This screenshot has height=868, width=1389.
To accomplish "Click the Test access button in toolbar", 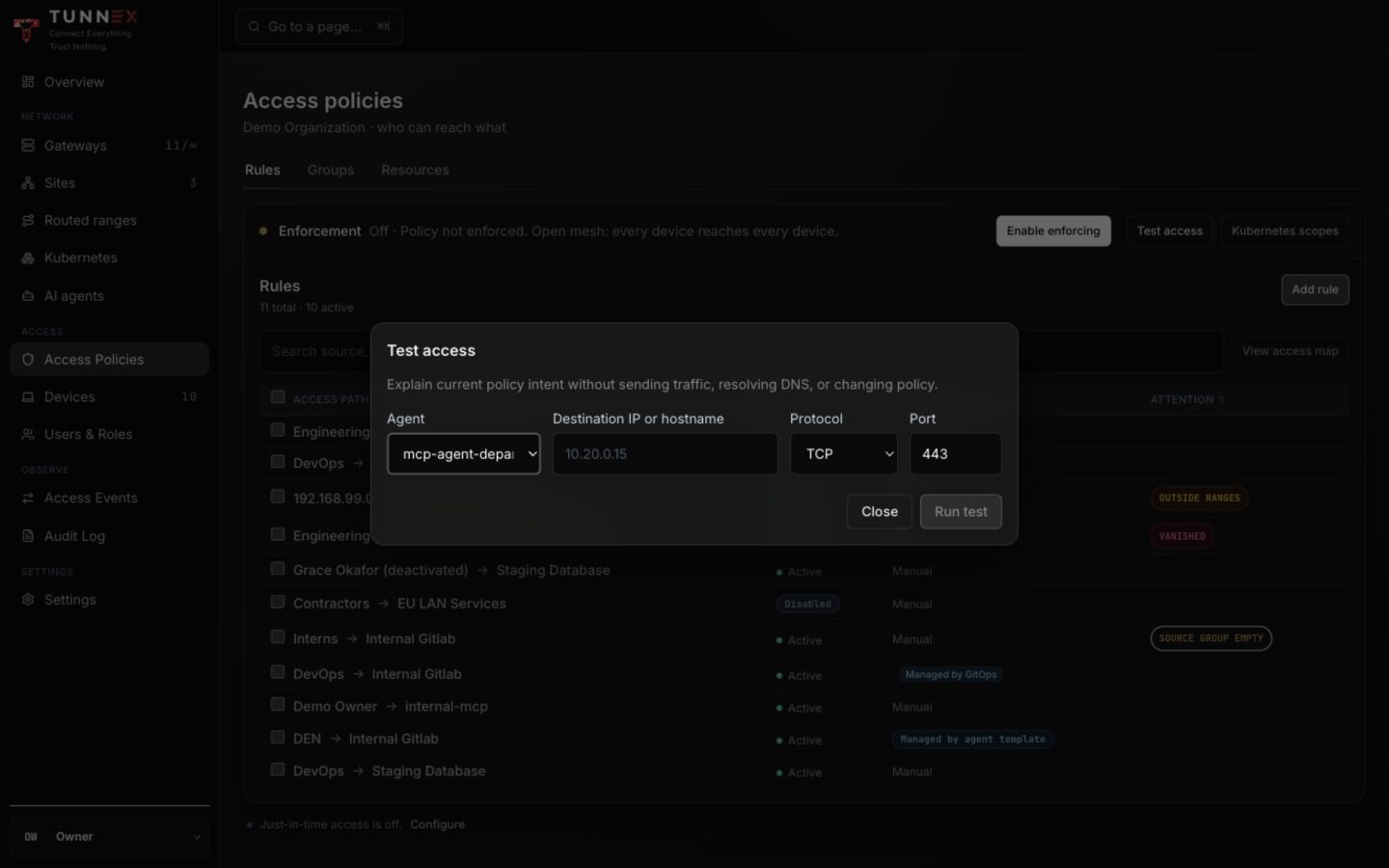I will (1169, 231).
